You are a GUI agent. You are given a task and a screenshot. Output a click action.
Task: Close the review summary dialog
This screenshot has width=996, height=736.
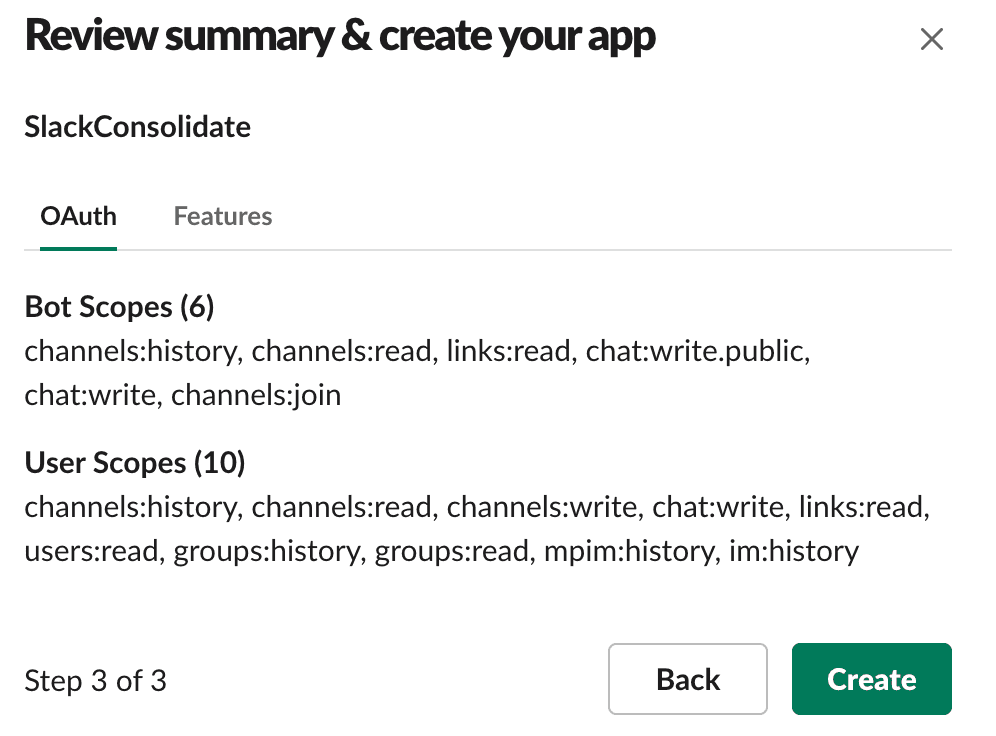click(x=931, y=40)
